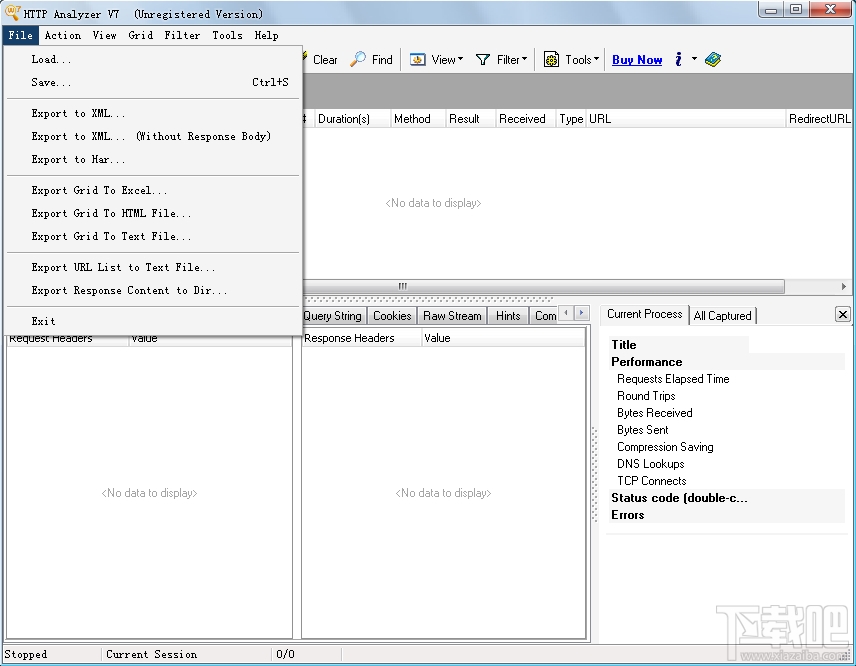Expand the Filter dropdown arrow
The height and width of the screenshot is (666, 856).
[524, 60]
